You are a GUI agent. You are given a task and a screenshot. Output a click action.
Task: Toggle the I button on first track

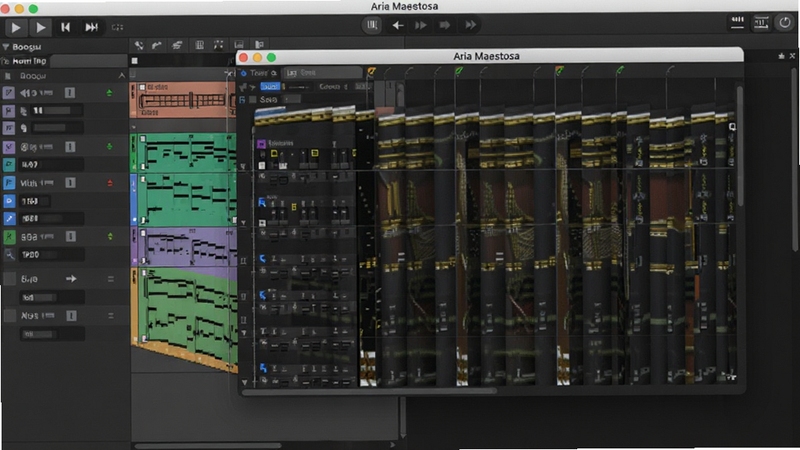tap(70, 92)
